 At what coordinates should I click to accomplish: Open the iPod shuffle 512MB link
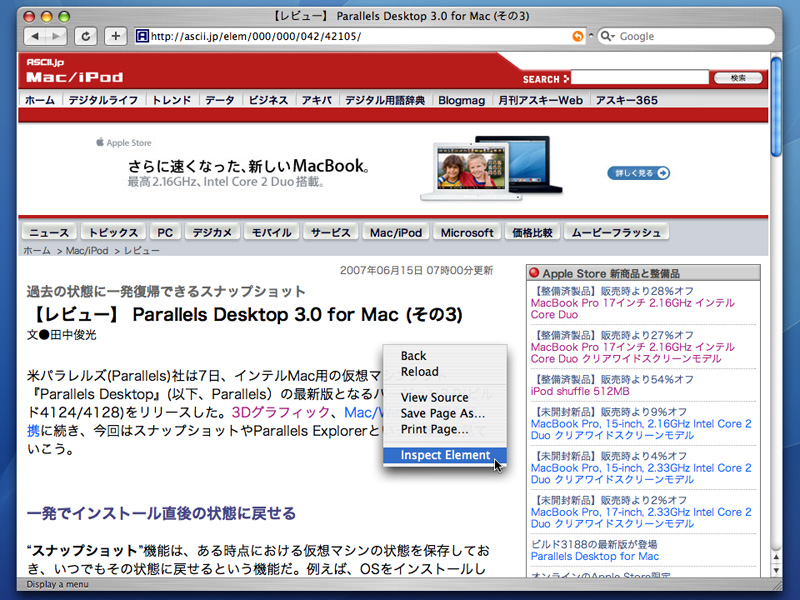tap(580, 391)
